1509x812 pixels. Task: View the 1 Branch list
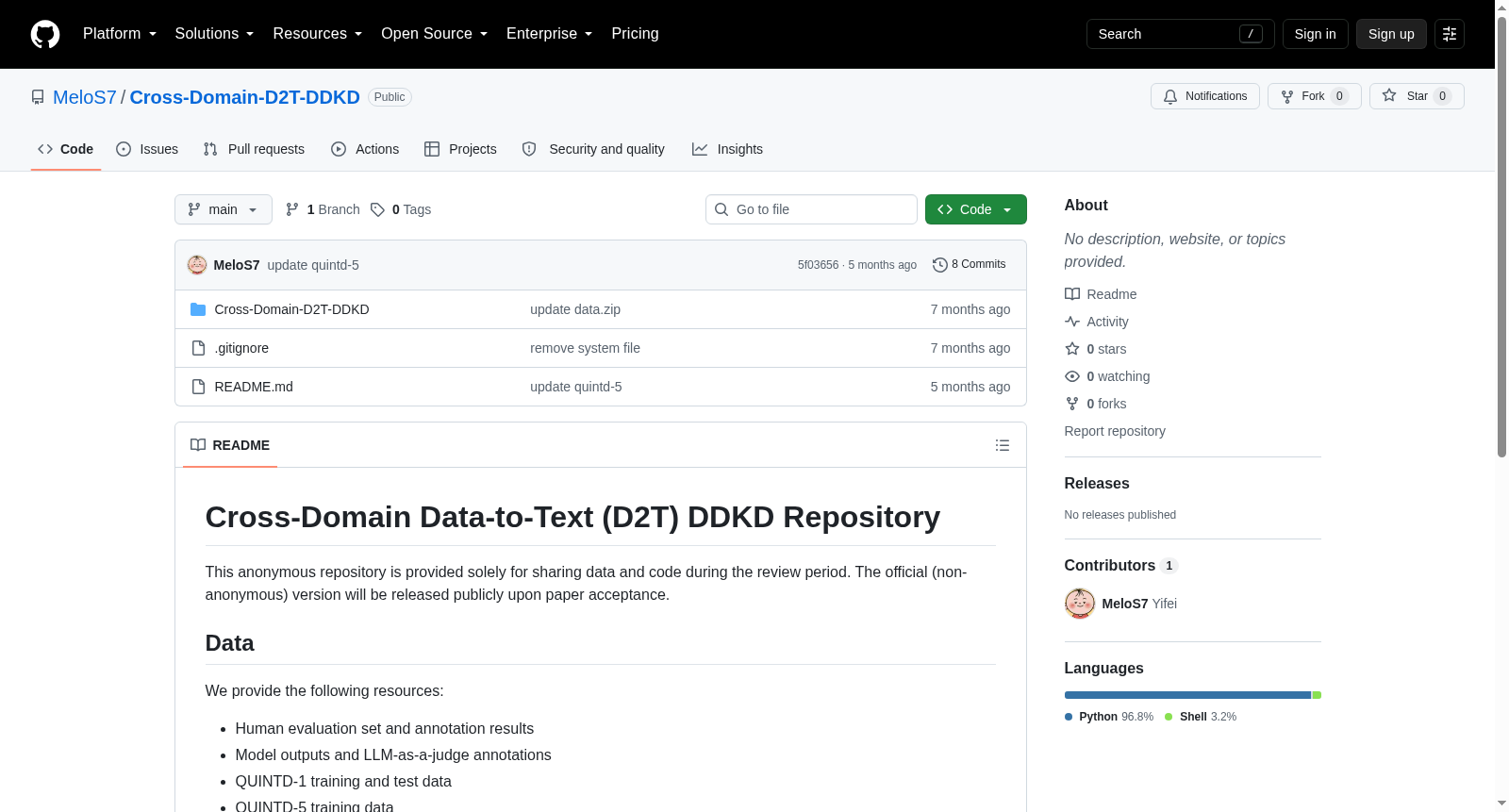[x=323, y=209]
